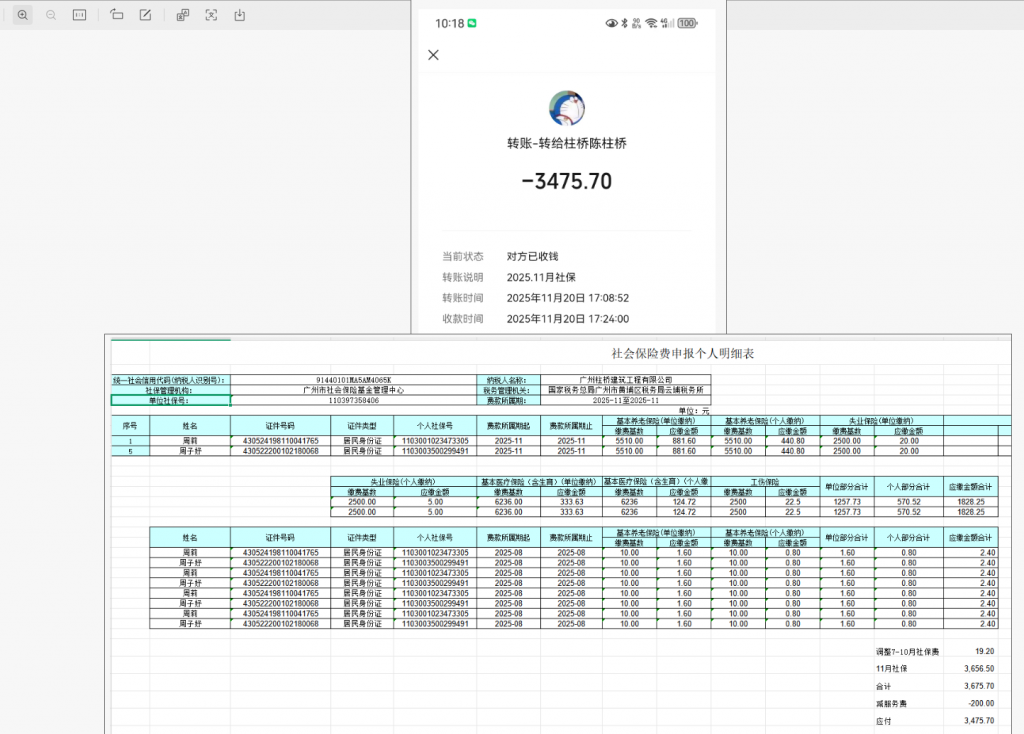Click the Wi-Fi icon in status bar

[651, 23]
